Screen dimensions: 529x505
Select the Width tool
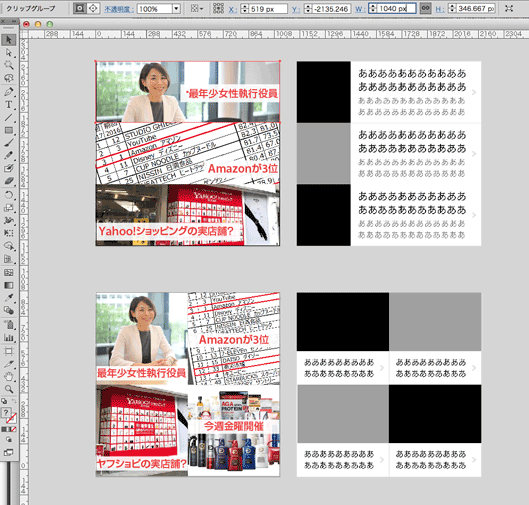coord(9,221)
